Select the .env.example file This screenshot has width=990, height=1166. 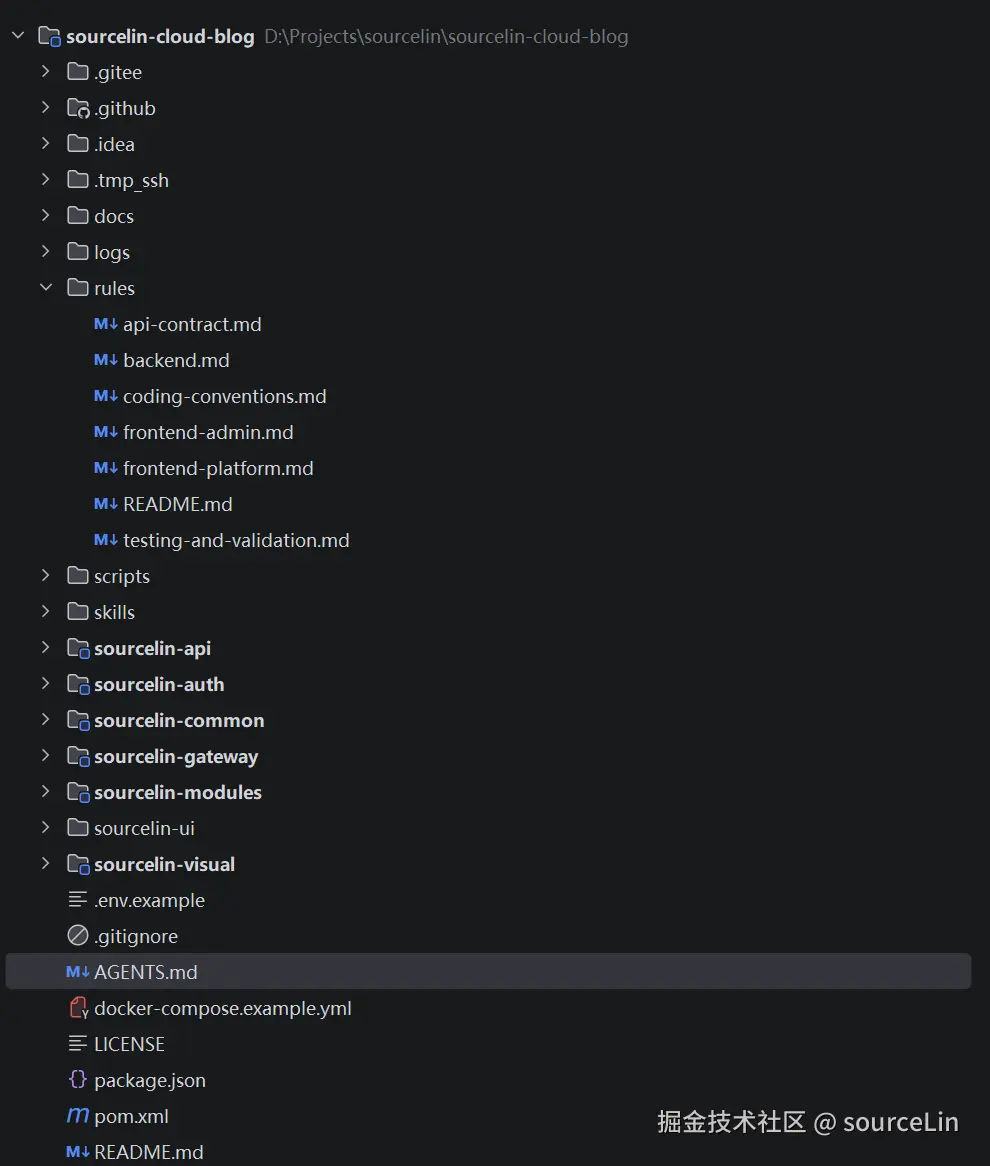(x=150, y=900)
